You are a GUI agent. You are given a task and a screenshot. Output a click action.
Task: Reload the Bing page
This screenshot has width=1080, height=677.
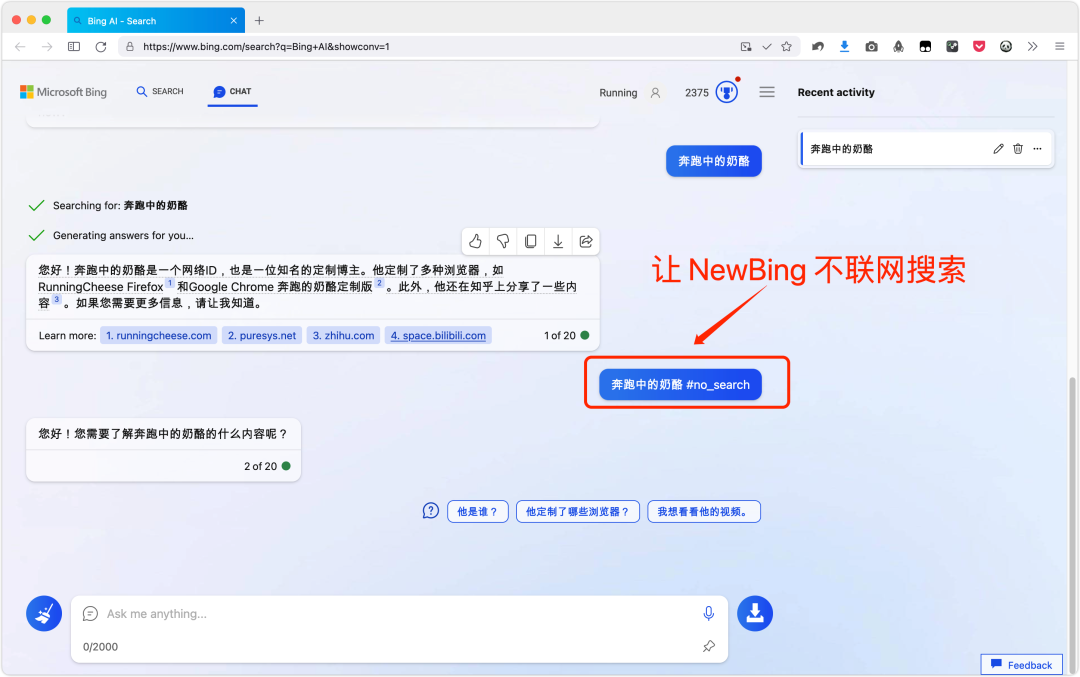101,47
